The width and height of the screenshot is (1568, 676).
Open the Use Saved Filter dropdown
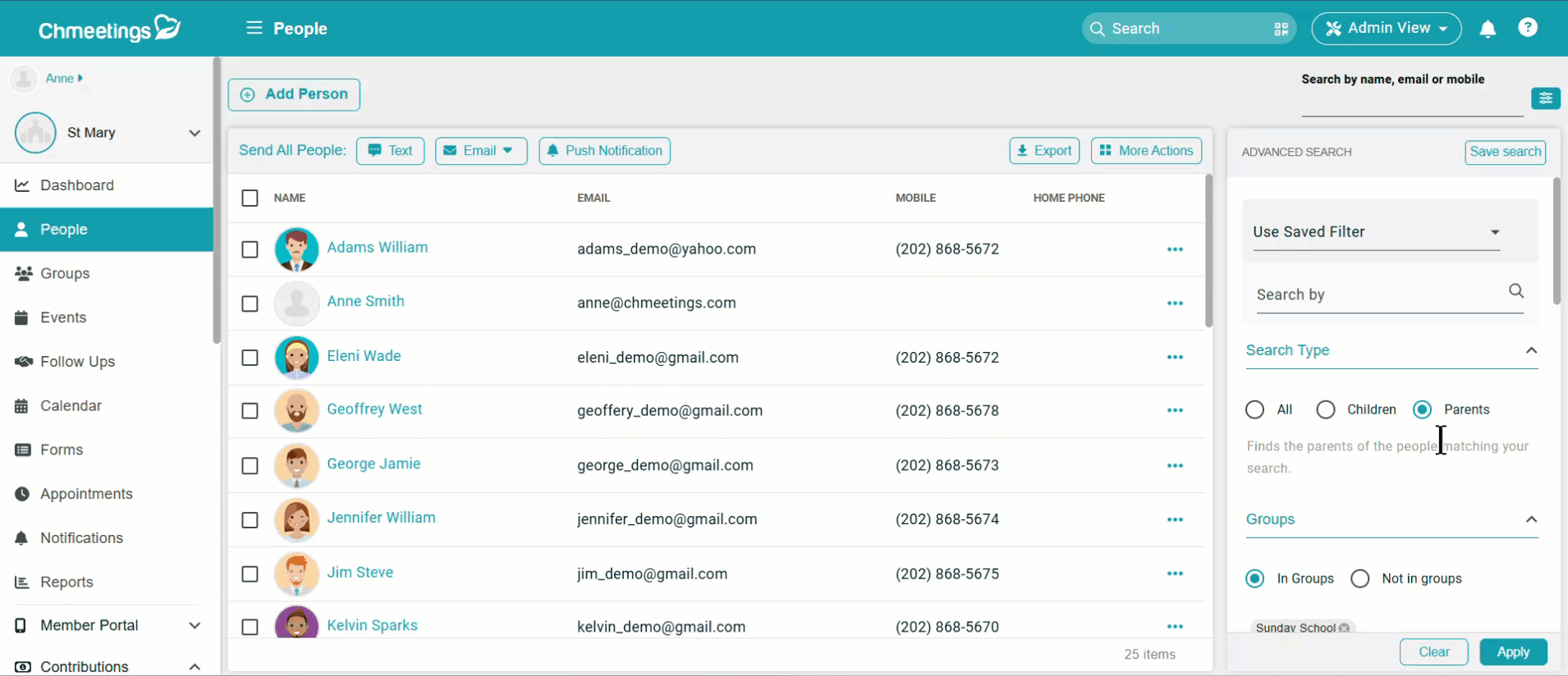tap(1376, 232)
